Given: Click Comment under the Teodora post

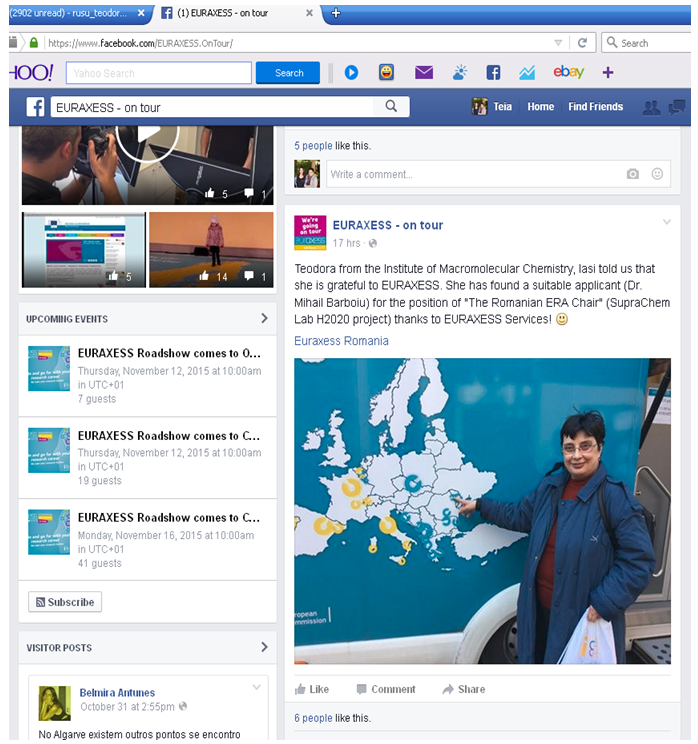Looking at the screenshot, I should [x=386, y=689].
